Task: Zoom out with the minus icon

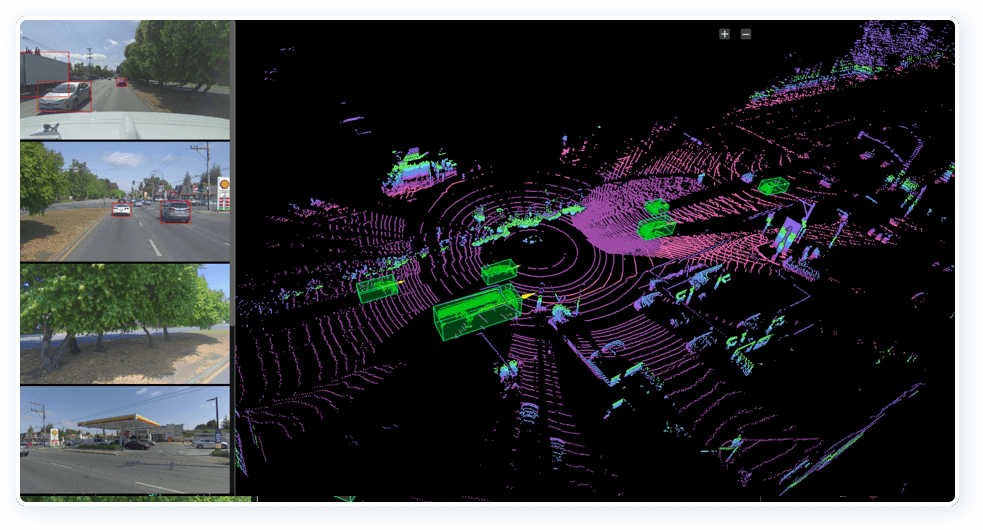Action: [746, 34]
